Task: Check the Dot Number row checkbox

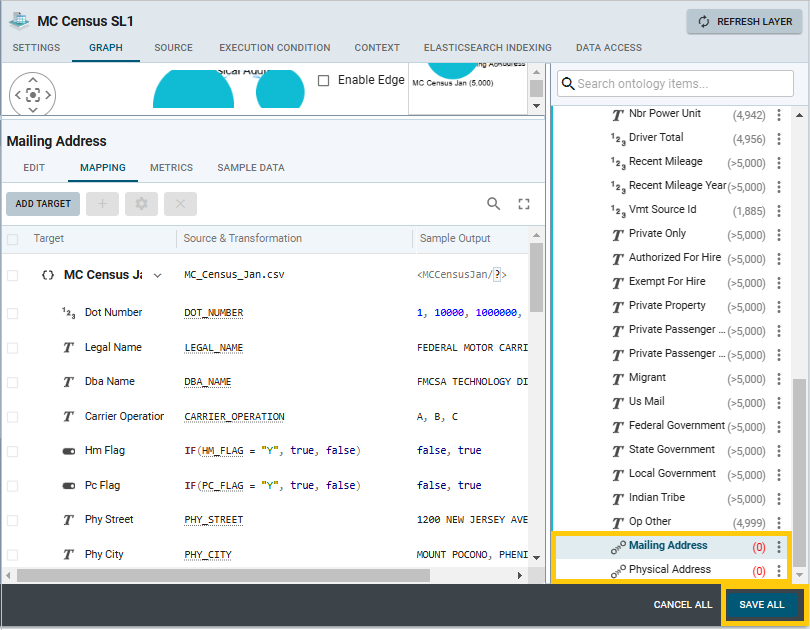Action: (13, 313)
